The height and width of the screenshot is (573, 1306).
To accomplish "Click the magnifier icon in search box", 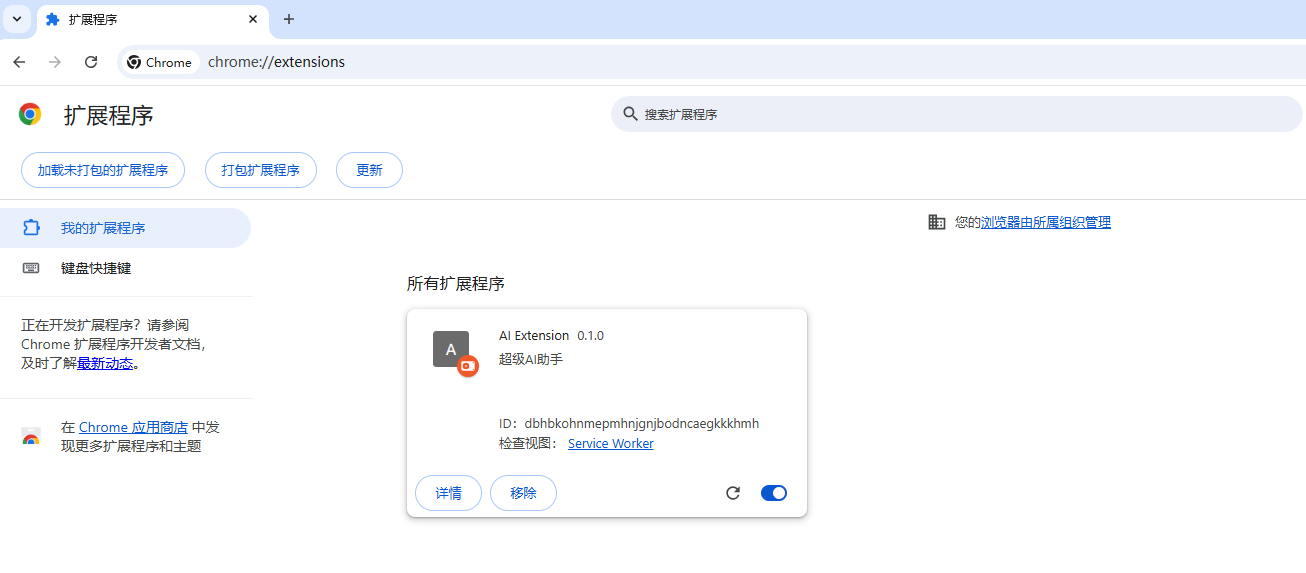I will point(630,114).
